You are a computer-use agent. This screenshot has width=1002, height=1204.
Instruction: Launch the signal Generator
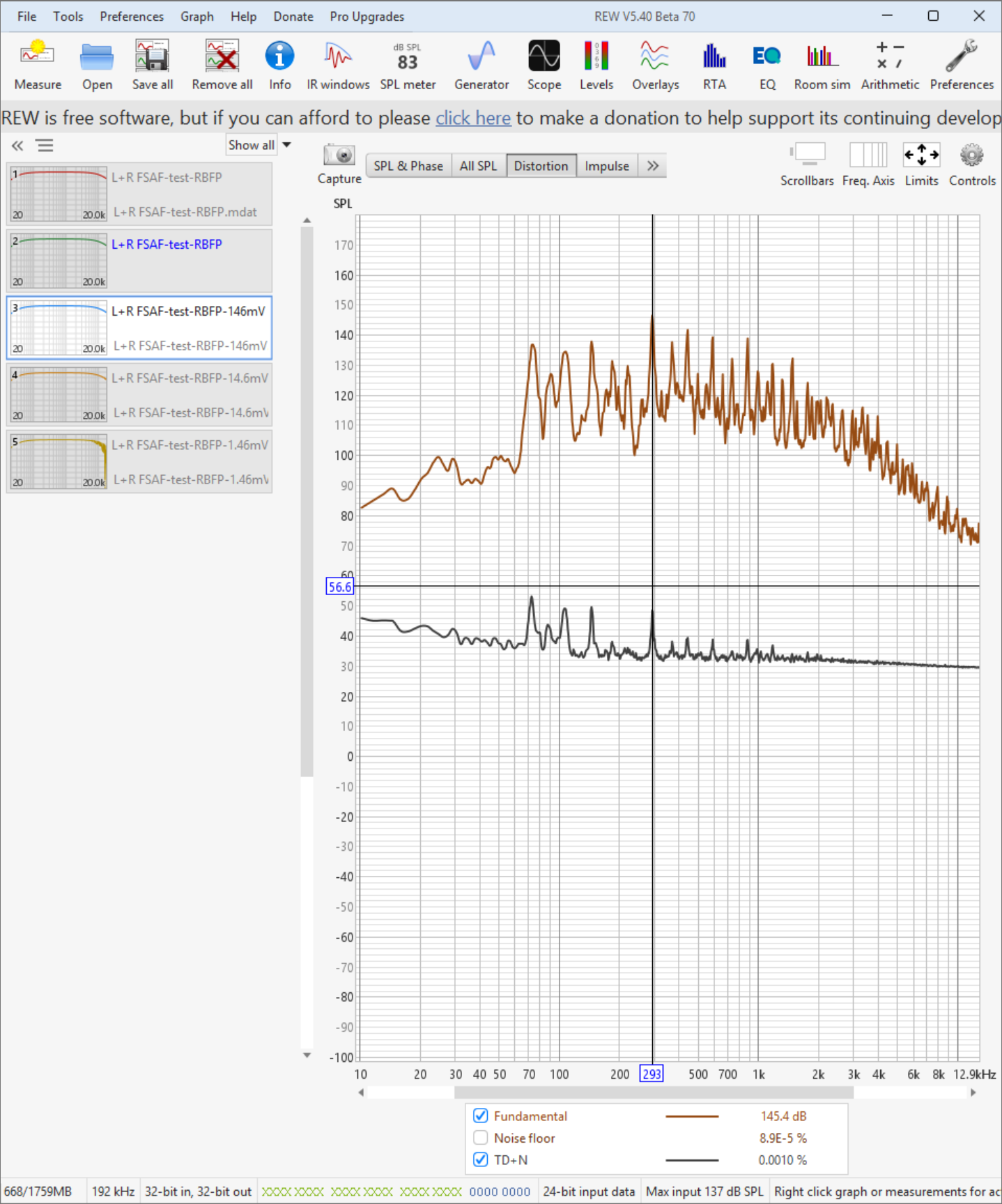[x=481, y=65]
